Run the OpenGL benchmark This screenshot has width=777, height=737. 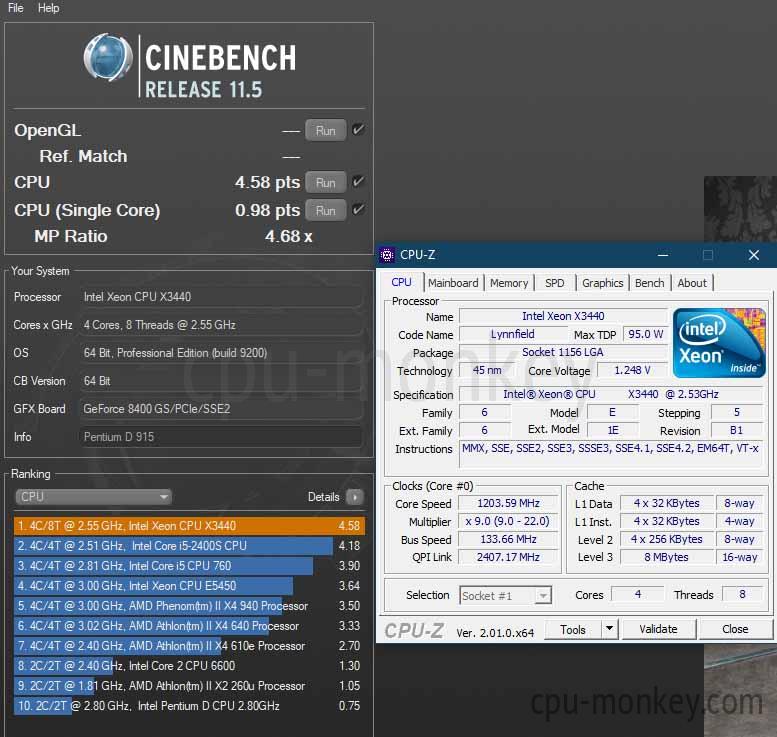pos(326,130)
